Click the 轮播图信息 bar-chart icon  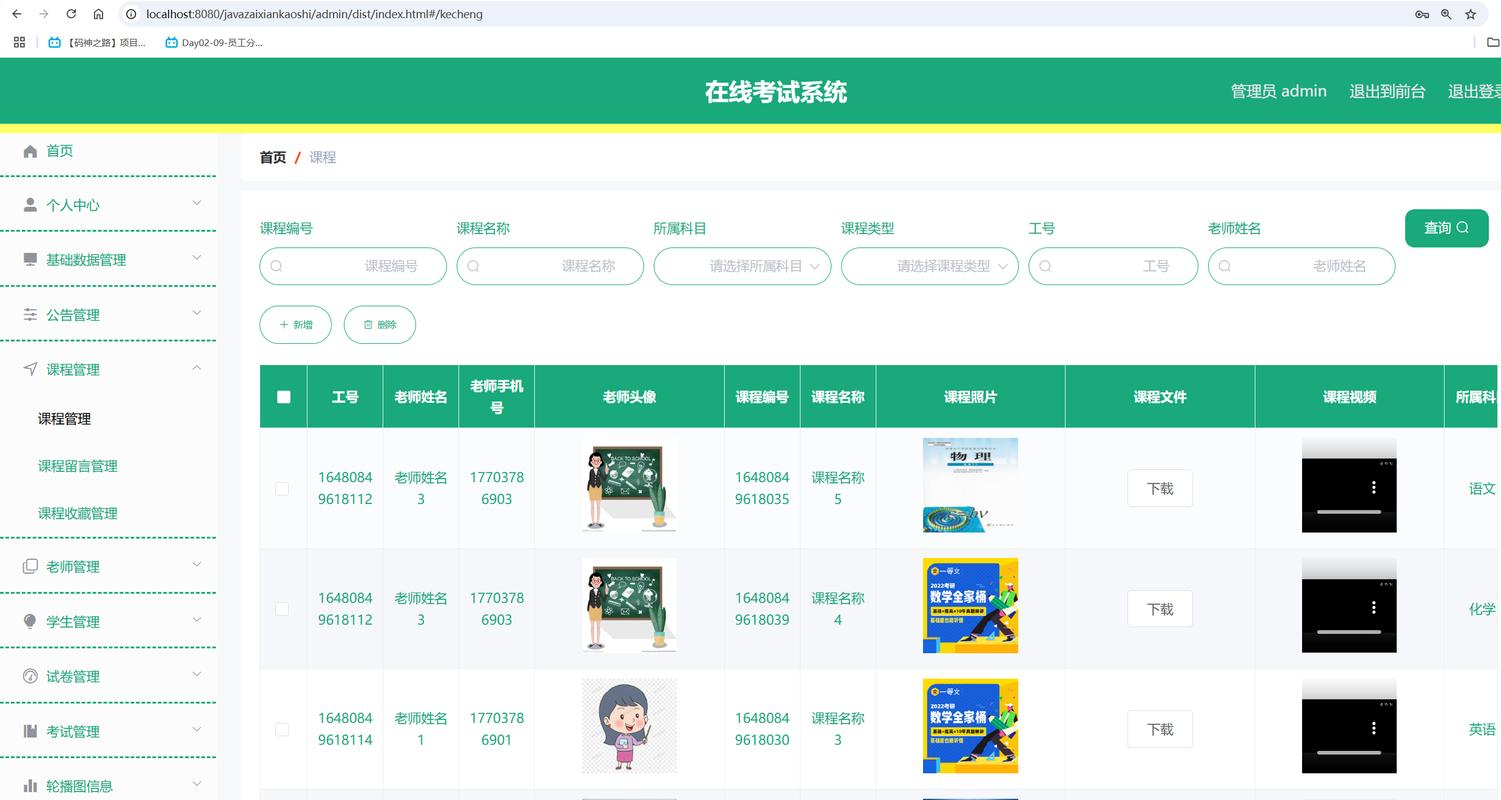click(x=30, y=786)
